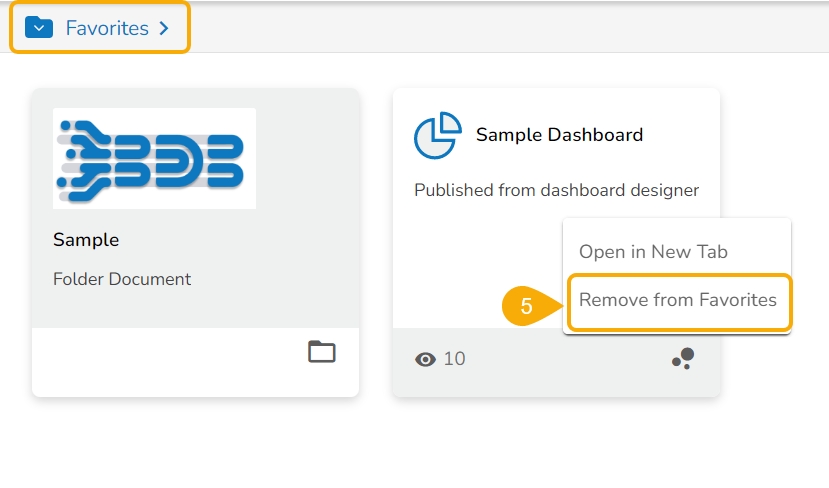Click the view count number 10
The image size is (829, 488).
pyautogui.click(x=454, y=359)
